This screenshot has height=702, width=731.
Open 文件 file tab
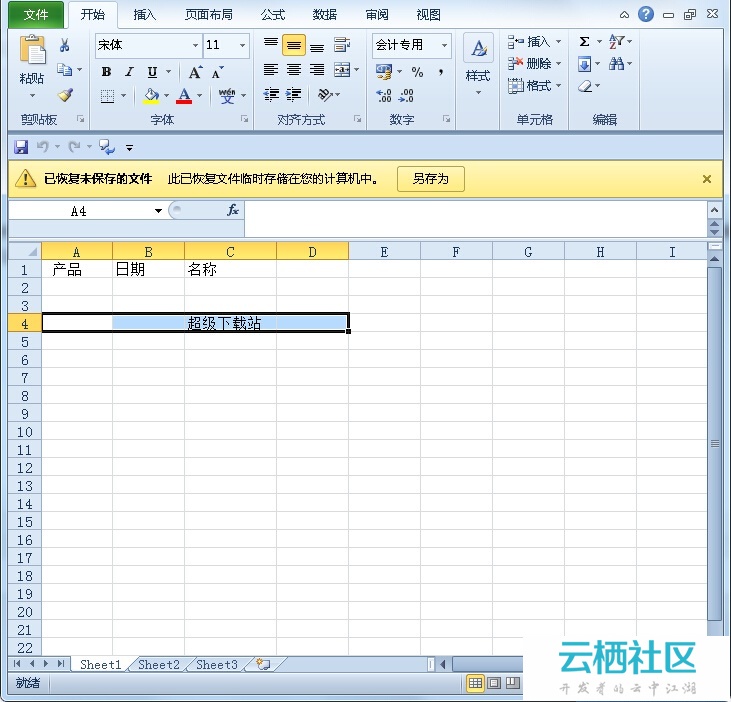(x=36, y=15)
